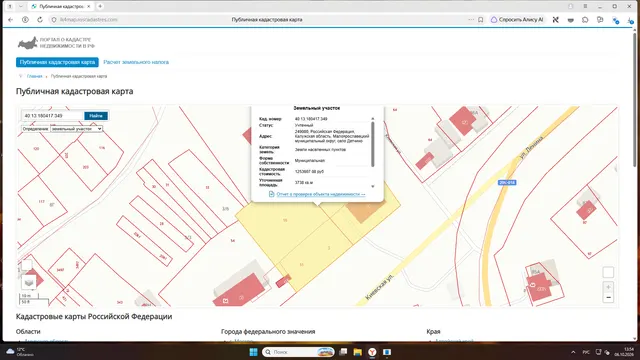The image size is (640, 360).
Task: Bookmark this page with the bookmark icon
Action: point(481,20)
